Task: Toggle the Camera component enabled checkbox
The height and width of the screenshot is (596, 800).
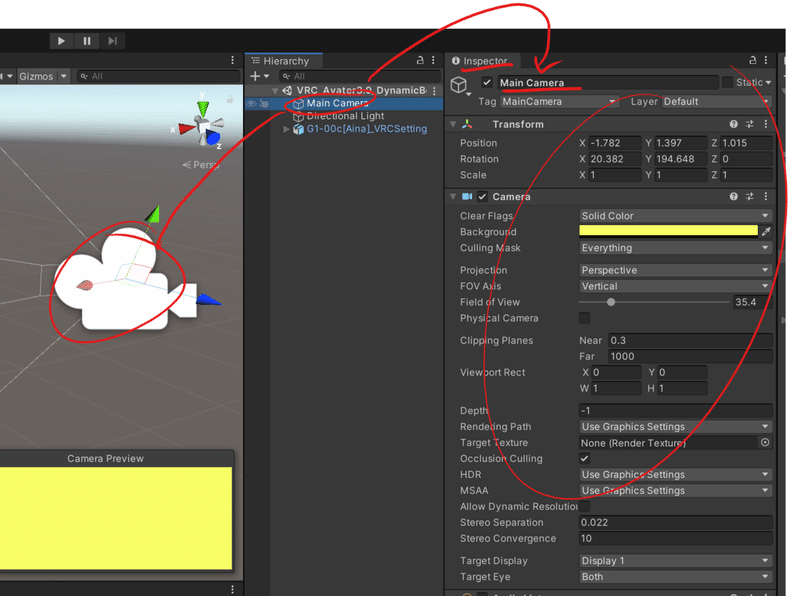Action: coord(482,196)
